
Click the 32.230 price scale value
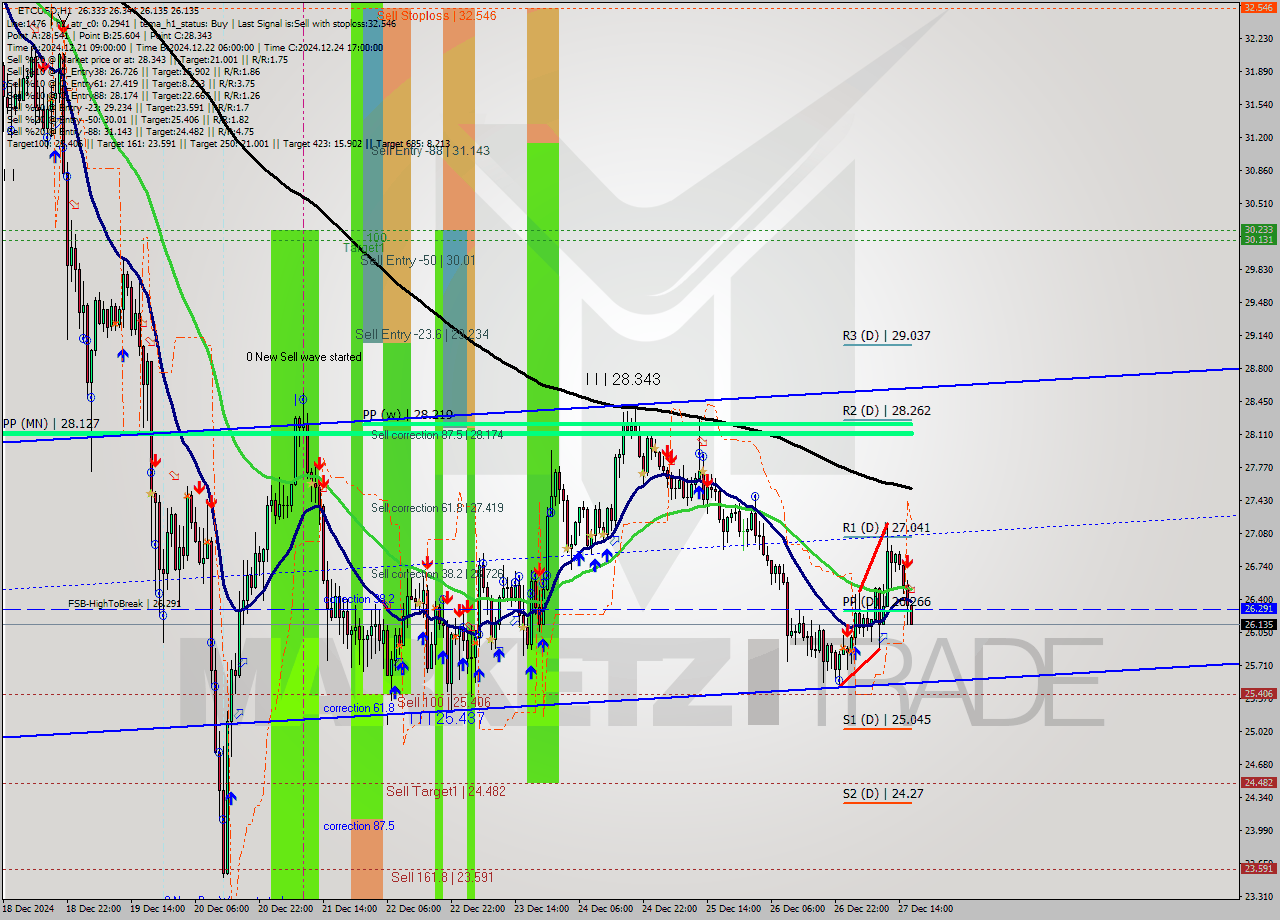(1257, 38)
